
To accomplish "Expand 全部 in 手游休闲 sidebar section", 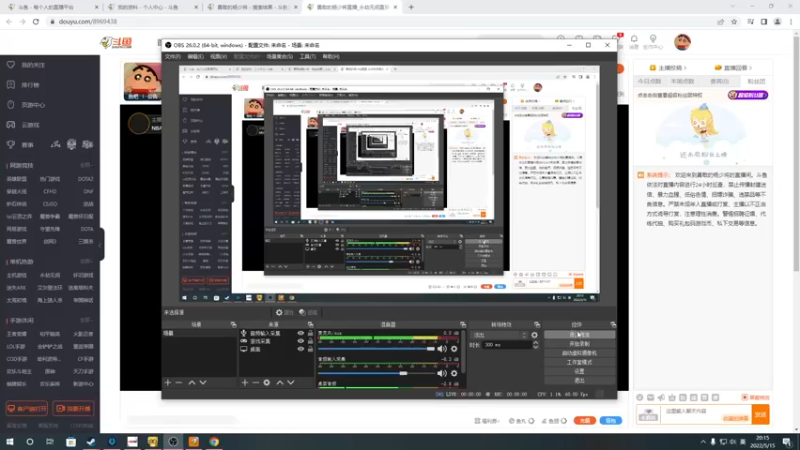I will [x=86, y=320].
